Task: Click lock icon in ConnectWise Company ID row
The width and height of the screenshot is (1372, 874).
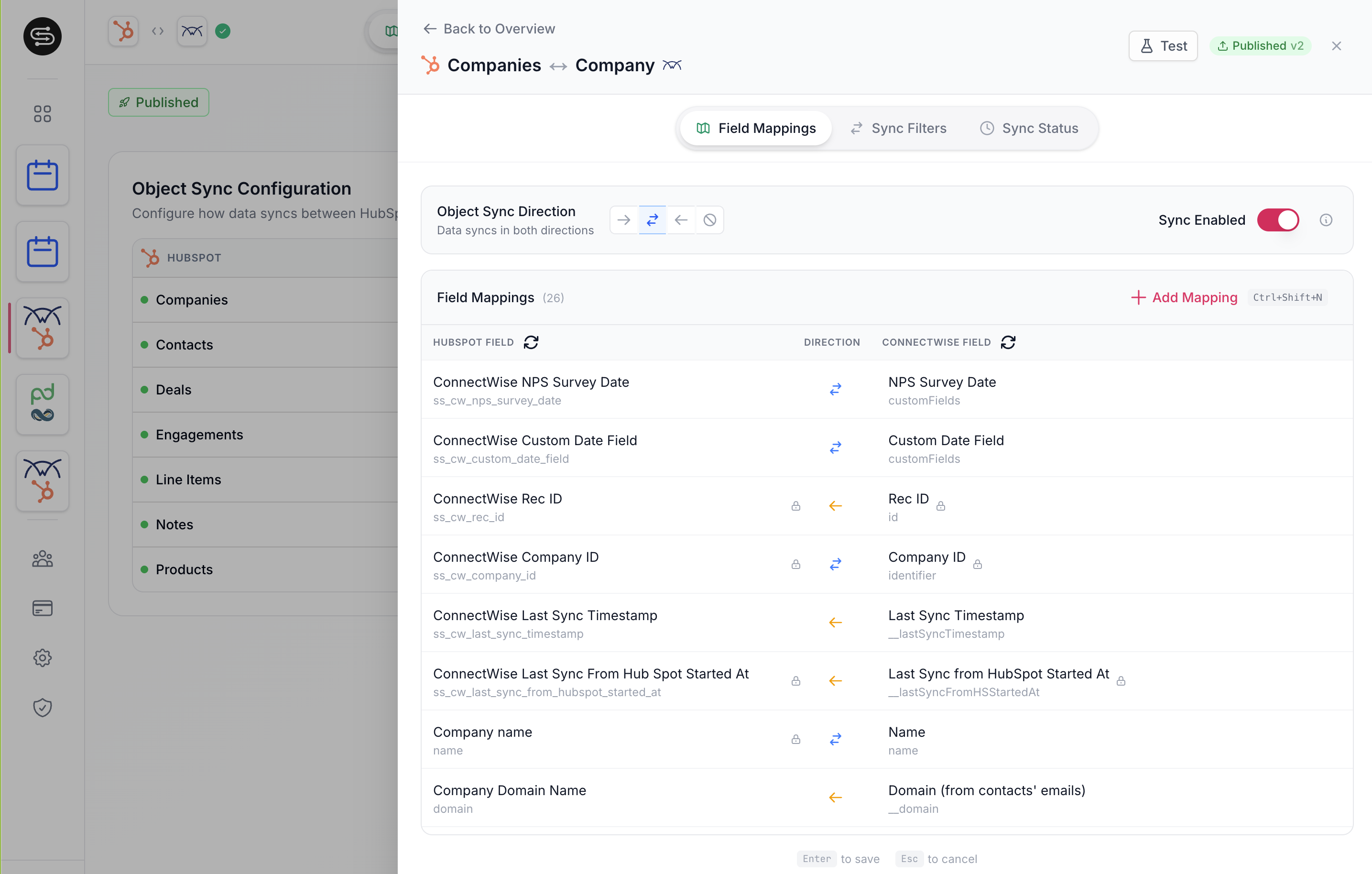Action: [x=796, y=565]
